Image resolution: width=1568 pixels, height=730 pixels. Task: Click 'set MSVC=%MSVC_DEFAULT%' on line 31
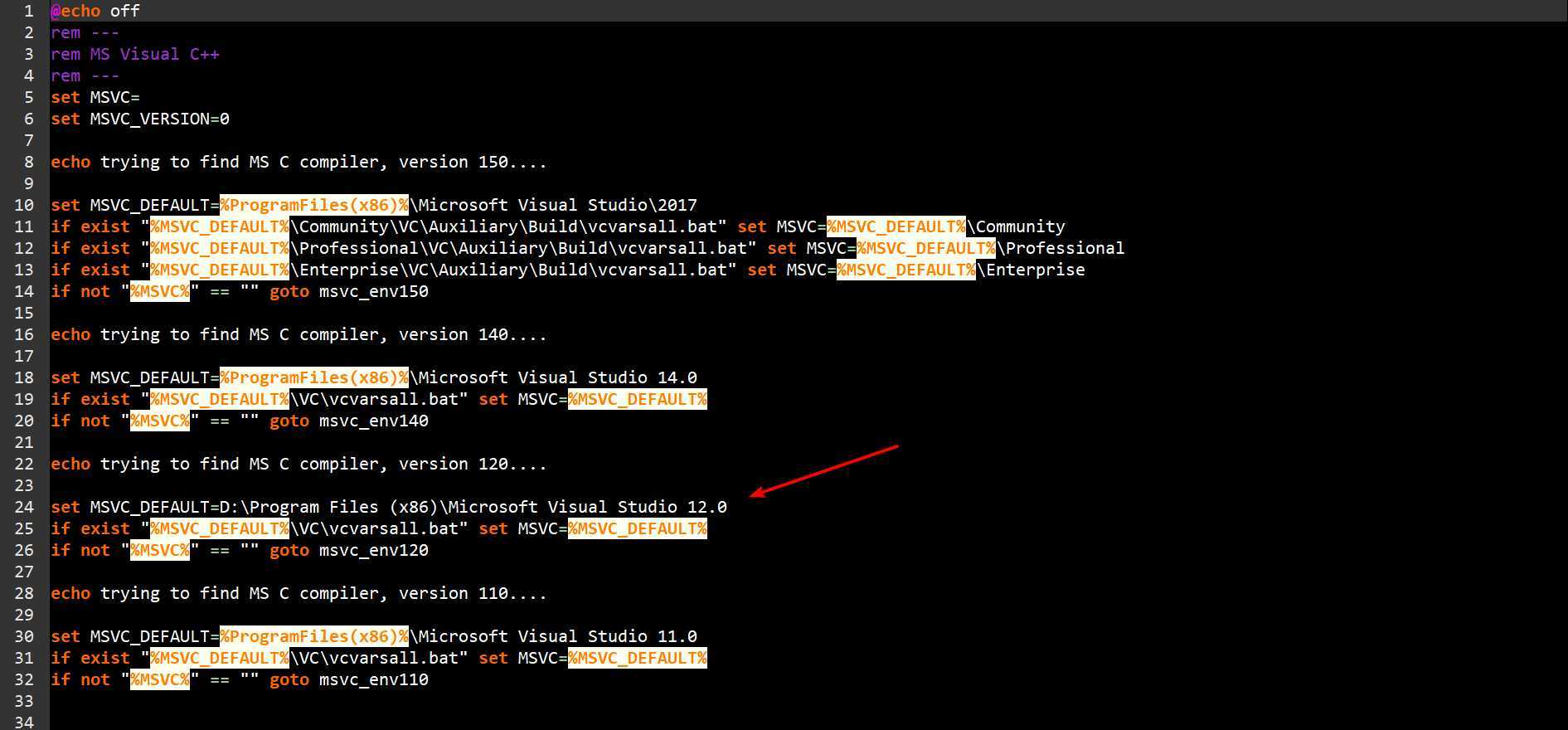coord(593,658)
